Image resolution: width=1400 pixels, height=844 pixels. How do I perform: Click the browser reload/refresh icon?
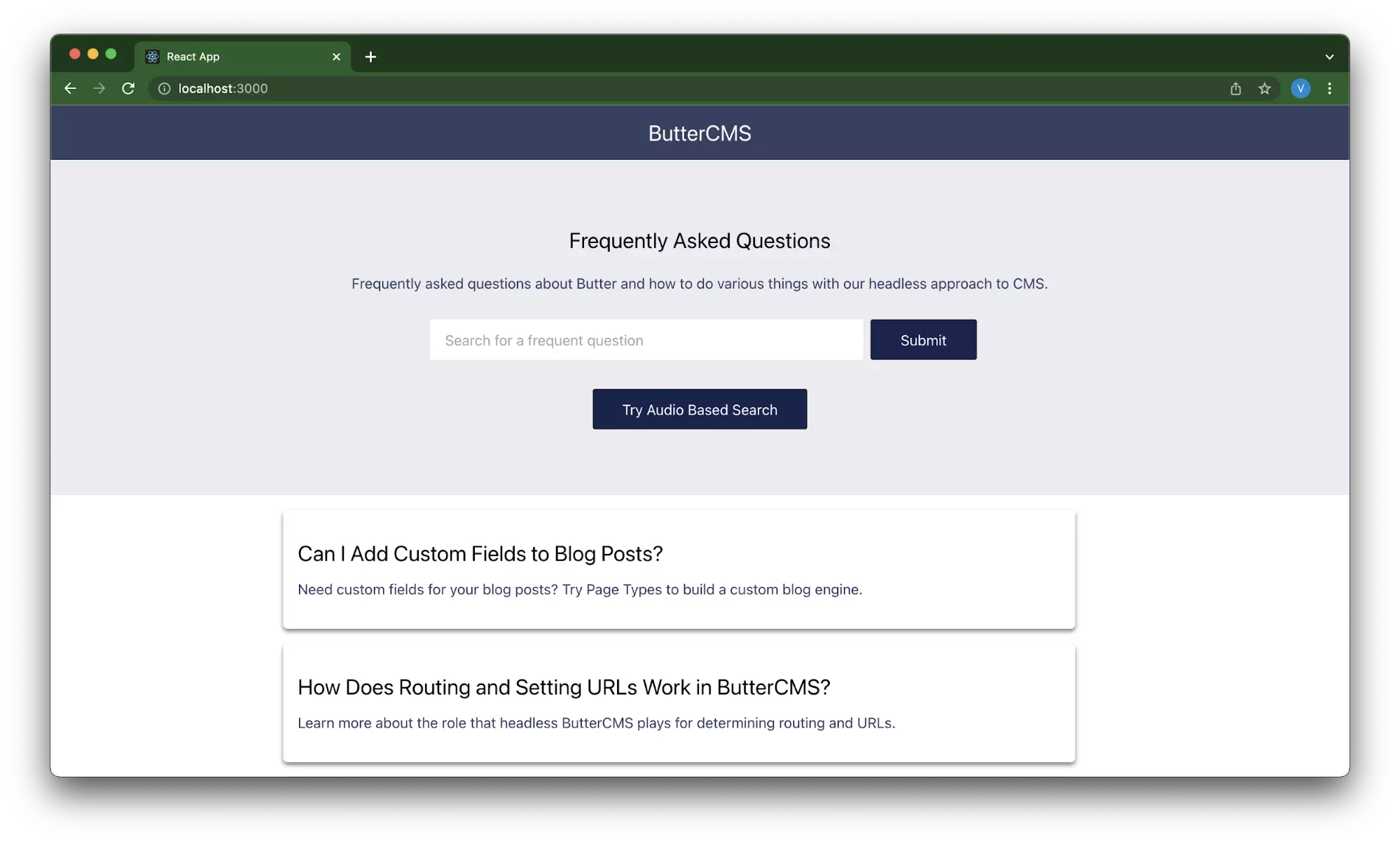tap(128, 88)
